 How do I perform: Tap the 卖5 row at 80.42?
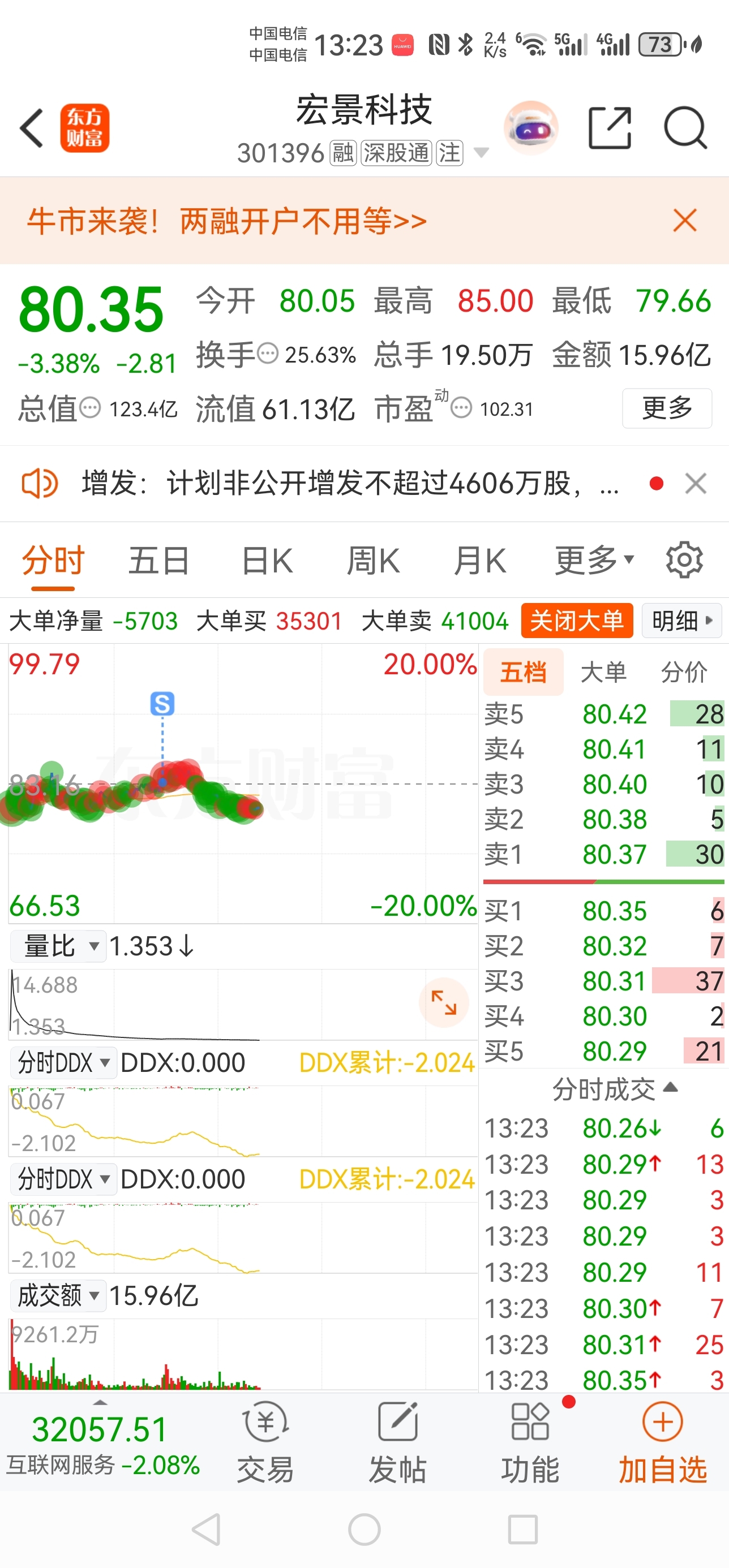[603, 714]
